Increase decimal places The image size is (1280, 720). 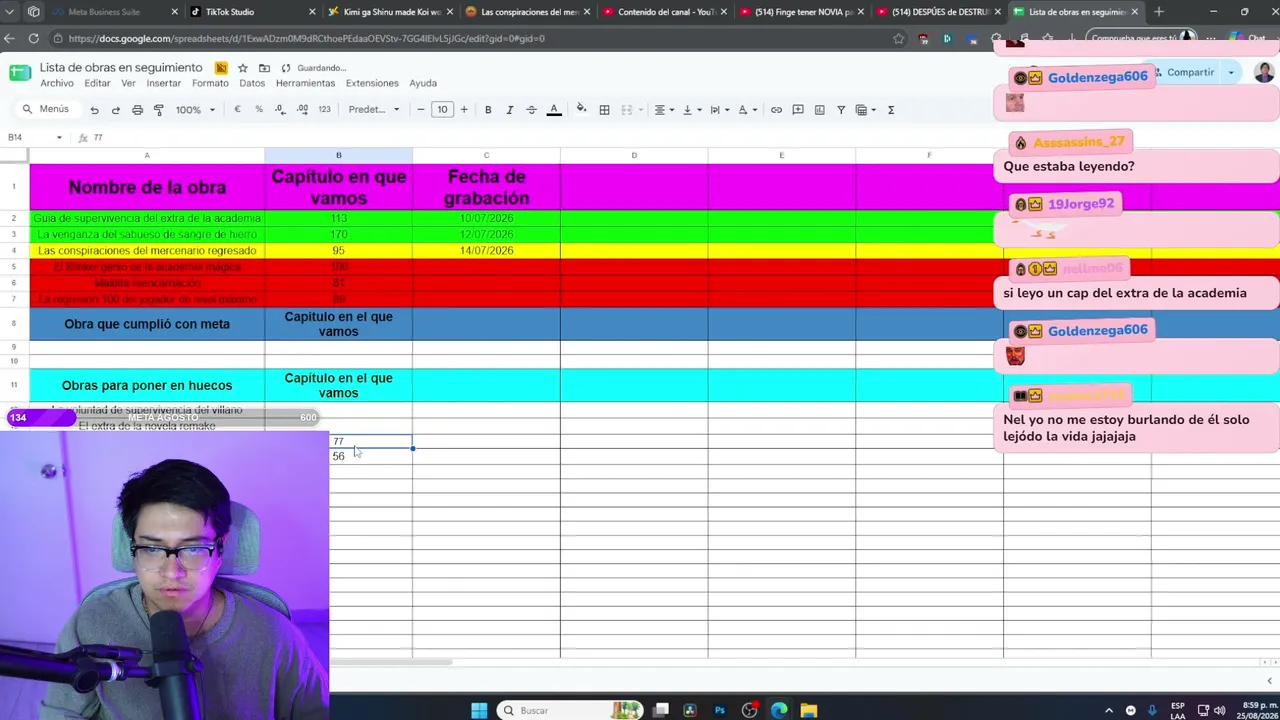[x=302, y=110]
